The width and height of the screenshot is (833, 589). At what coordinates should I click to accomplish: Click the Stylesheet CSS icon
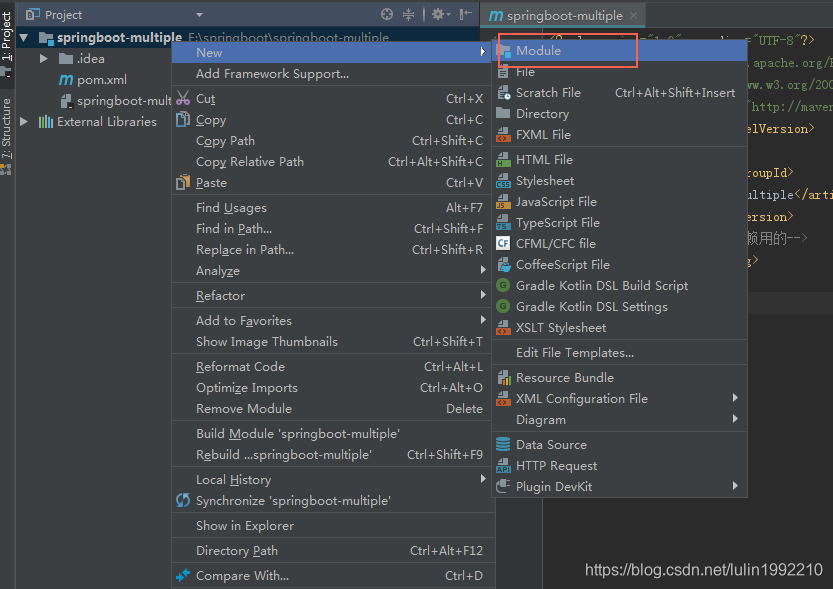pos(503,181)
